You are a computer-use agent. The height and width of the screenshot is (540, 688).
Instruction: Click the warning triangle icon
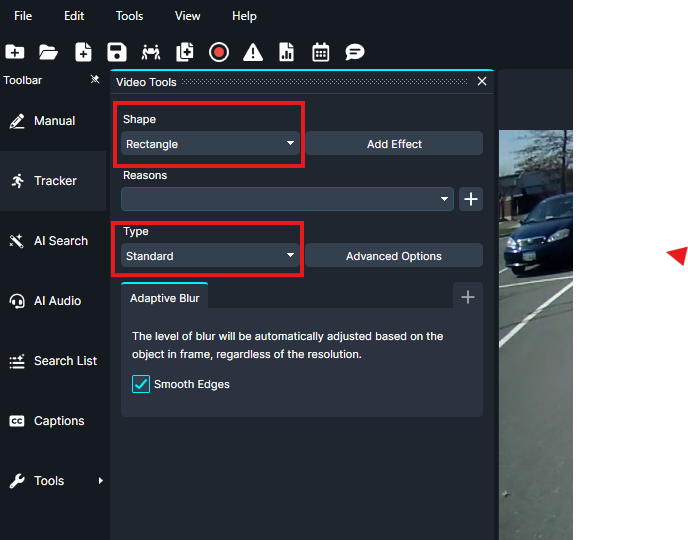(x=253, y=52)
